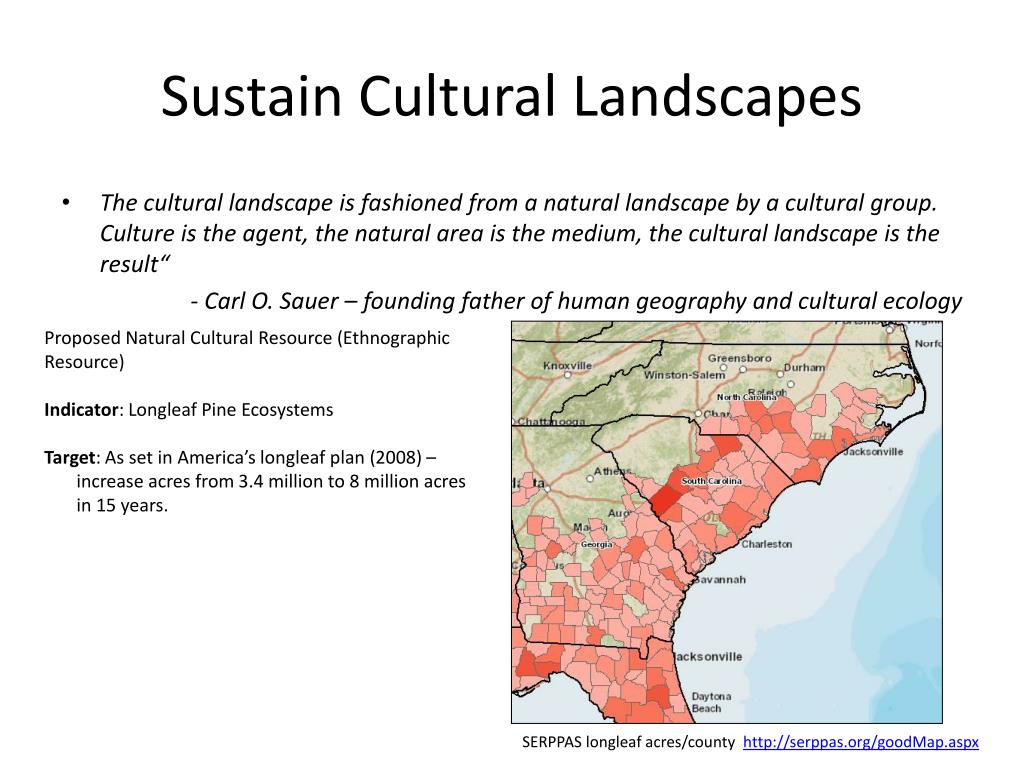This screenshot has width=1024, height=768.
Task: Click the Knoxville label on the map
Action: pyautogui.click(x=568, y=365)
